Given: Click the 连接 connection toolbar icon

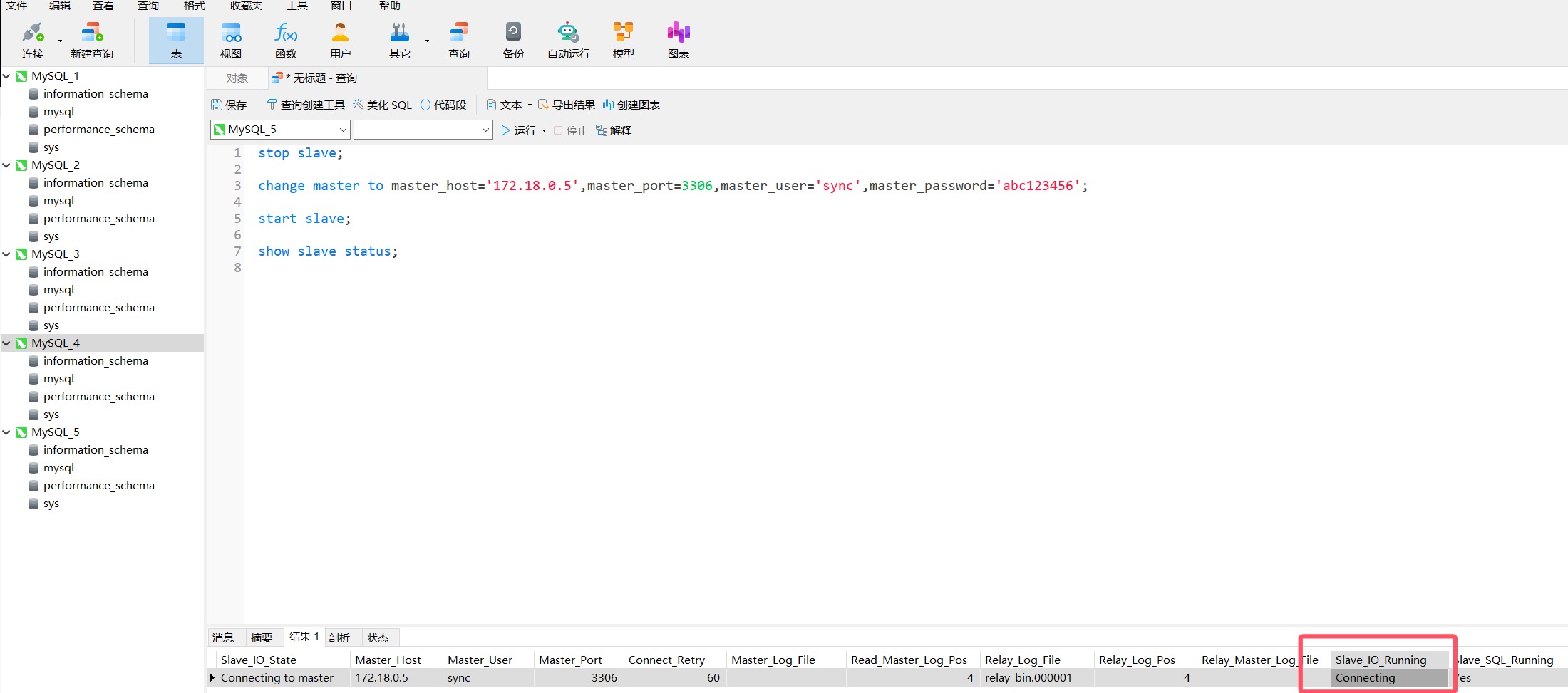Looking at the screenshot, I should 32,40.
